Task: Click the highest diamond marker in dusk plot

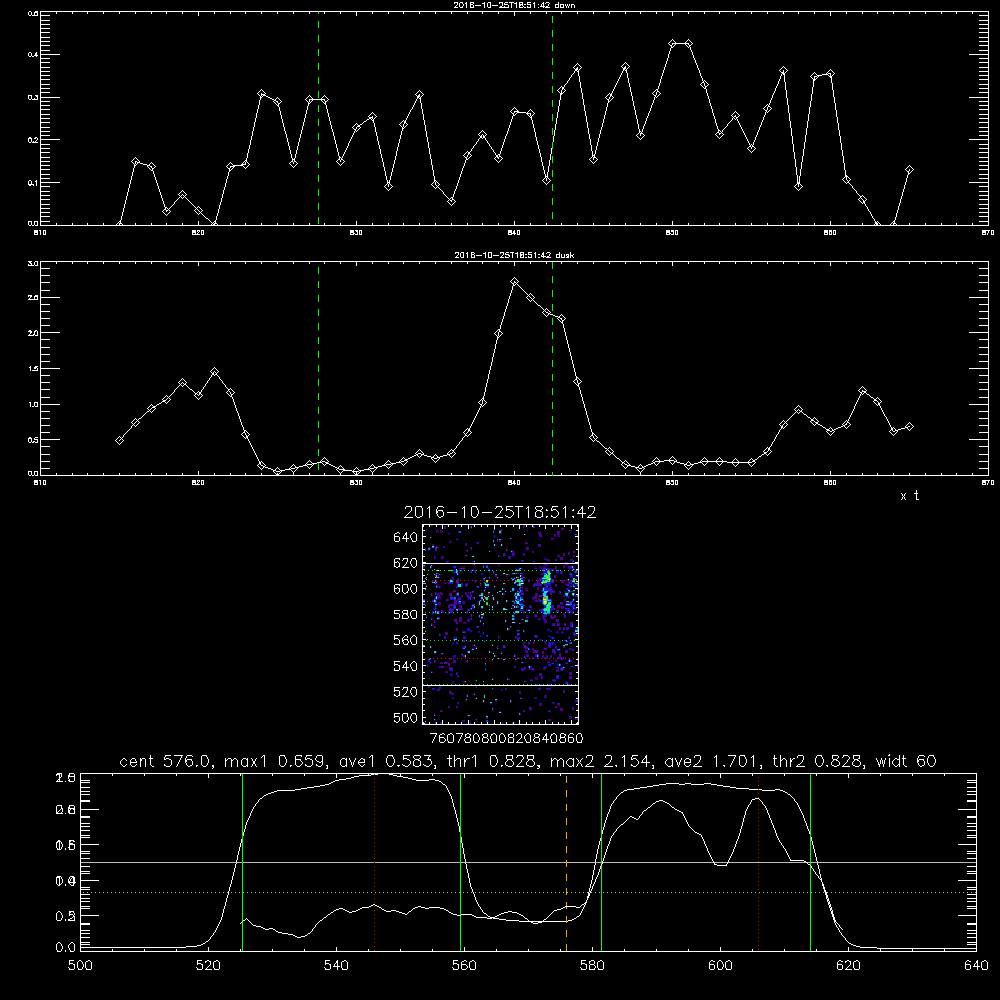Action: click(x=515, y=281)
